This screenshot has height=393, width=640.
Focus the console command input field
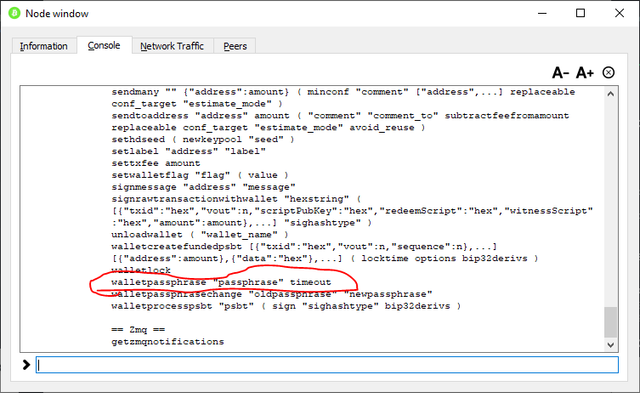(327, 364)
